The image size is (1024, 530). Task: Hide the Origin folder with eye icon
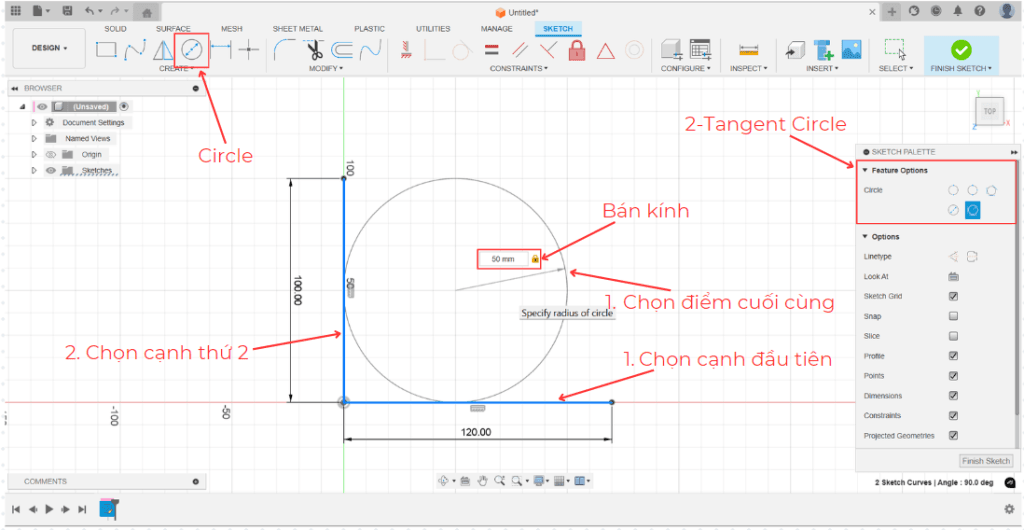pos(50,155)
